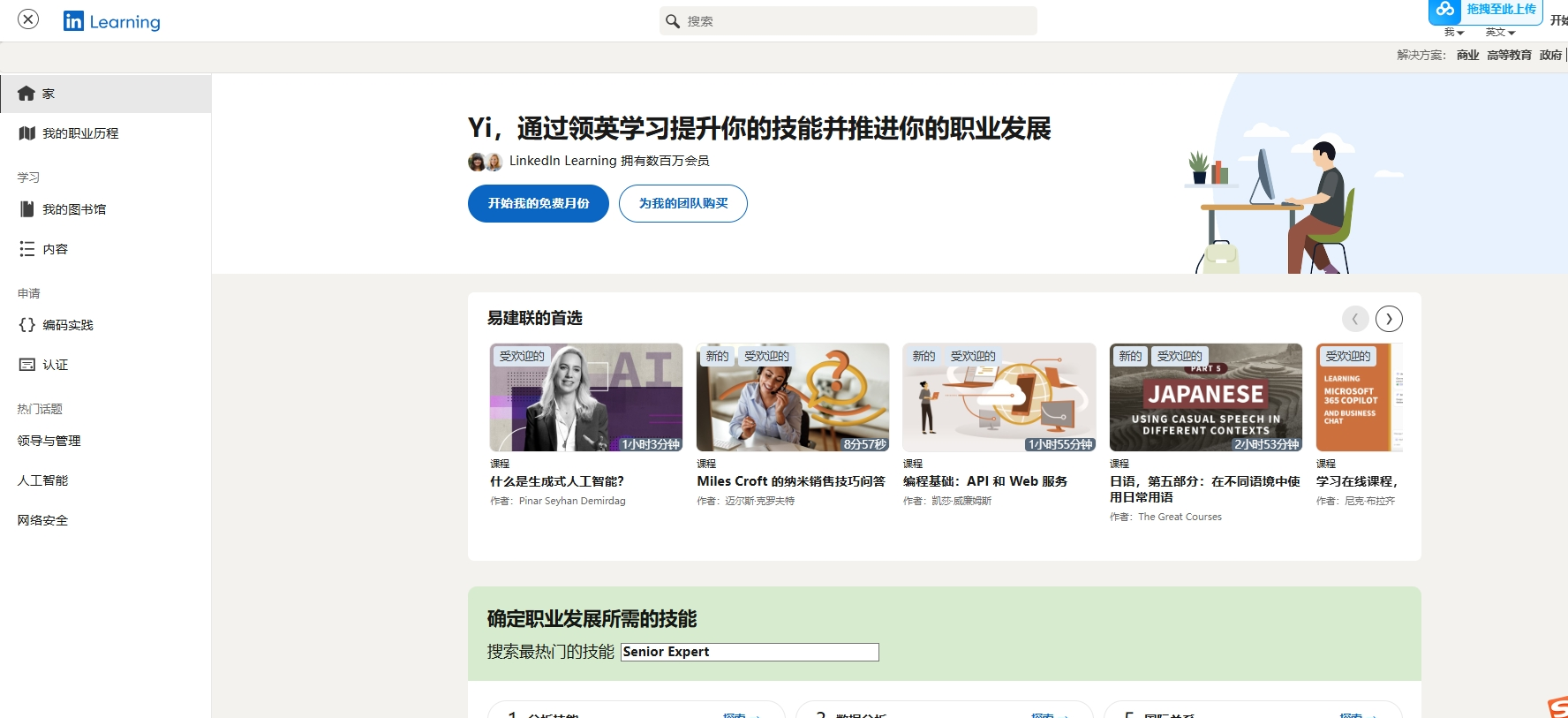The height and width of the screenshot is (718, 1568).
Task: Open the 我 account dropdown
Action: coord(1454,33)
